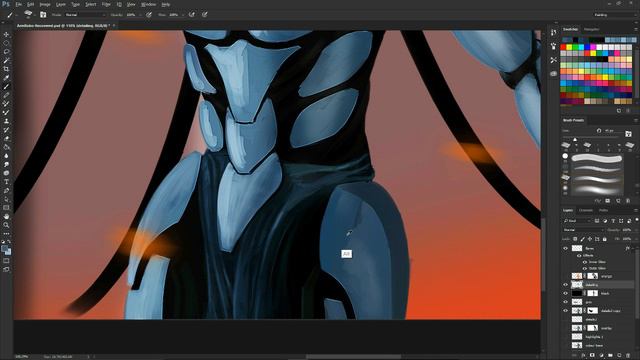Screen dimensions: 640x360
Task: Create a new layer group
Action: click(x=610, y=356)
